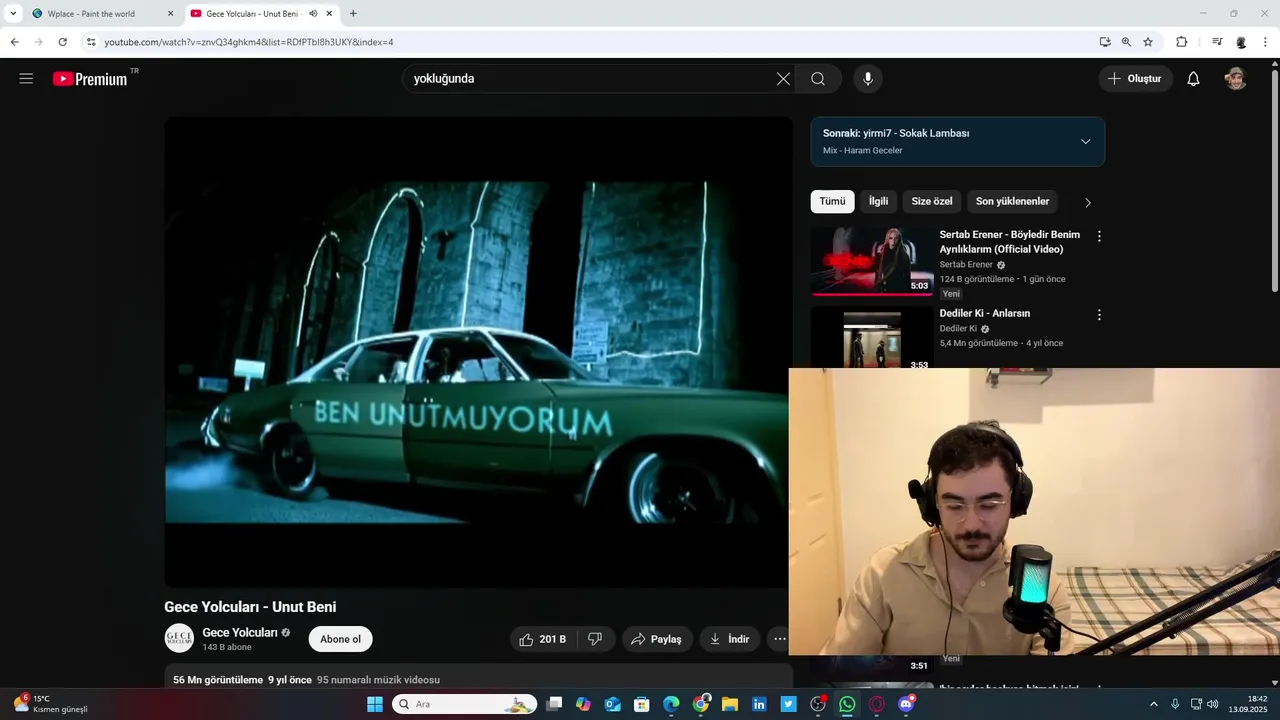The height and width of the screenshot is (720, 1280).
Task: View site information icon in address bar
Action: pos(91,42)
